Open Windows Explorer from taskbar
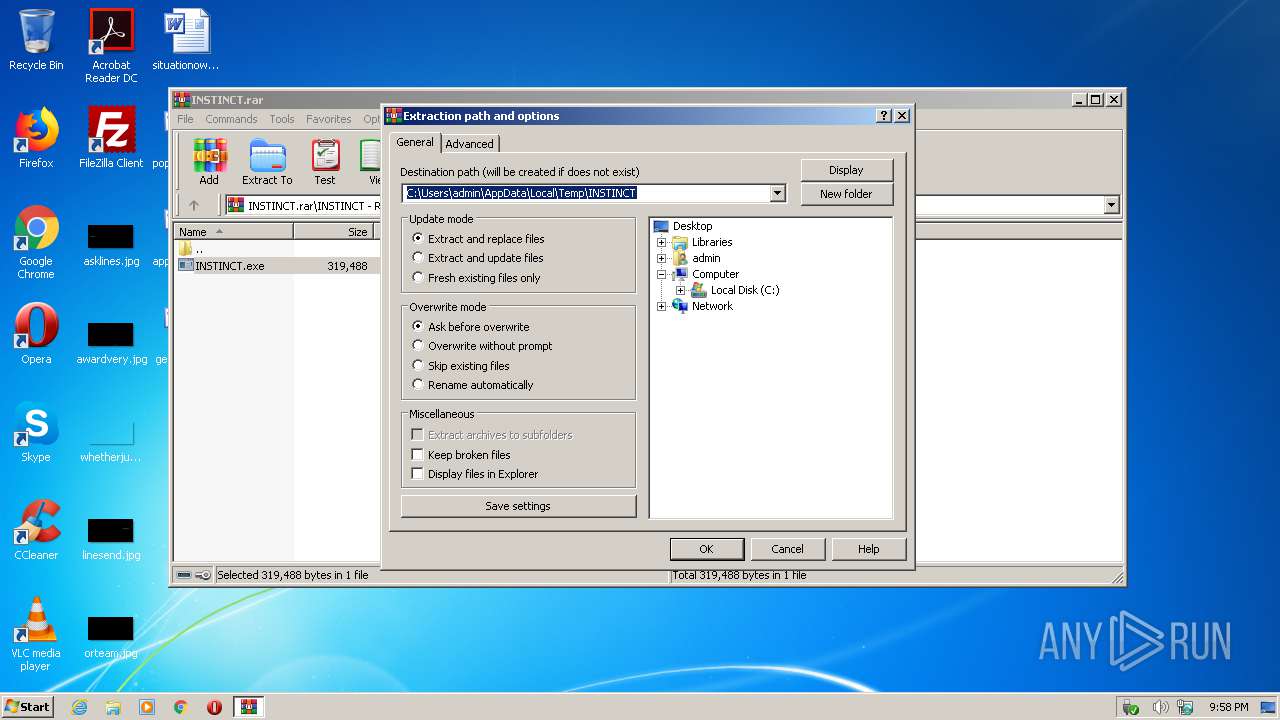This screenshot has height=720, width=1280. click(x=113, y=707)
